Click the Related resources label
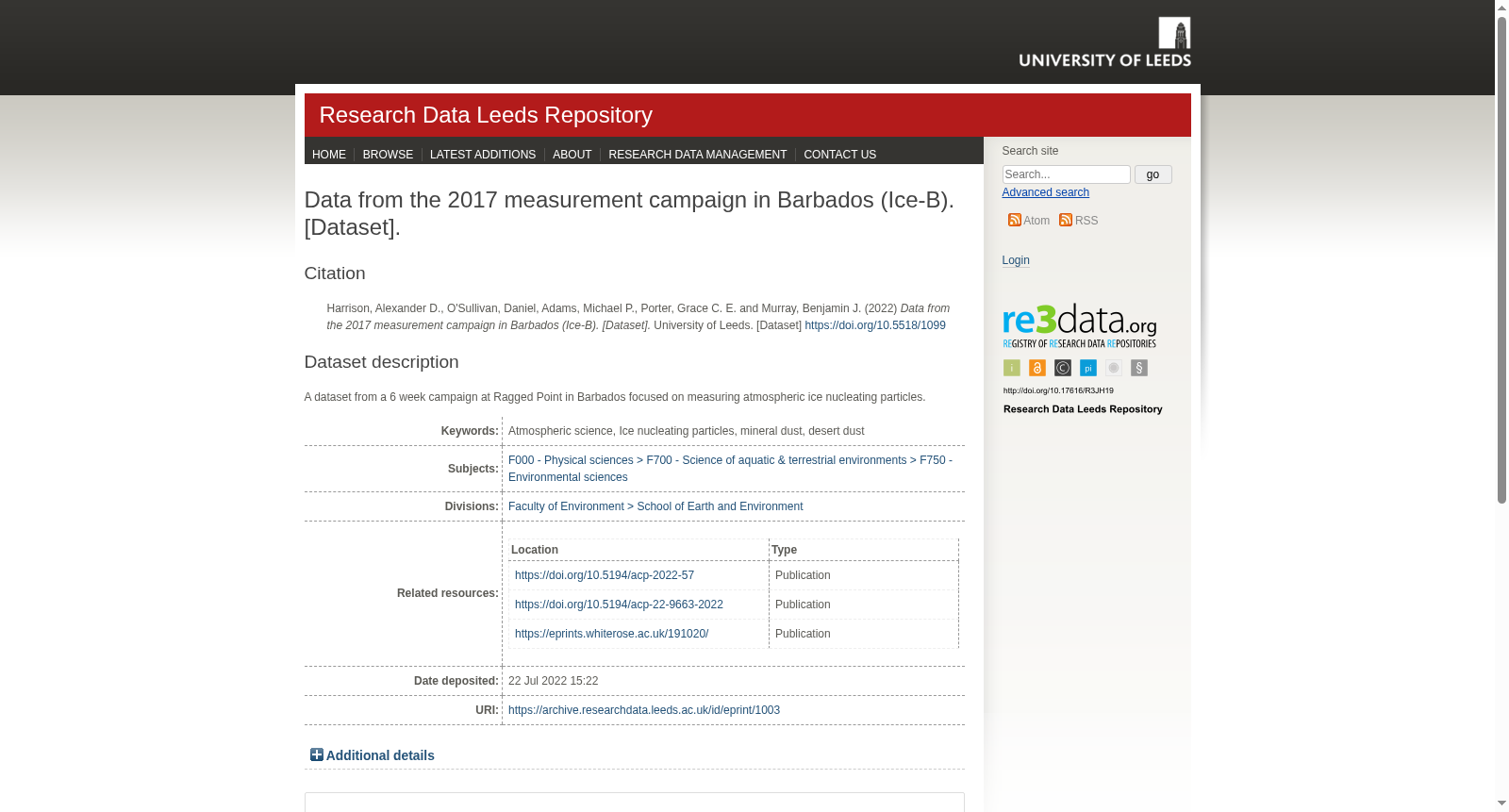The height and width of the screenshot is (812, 1509). 448,593
